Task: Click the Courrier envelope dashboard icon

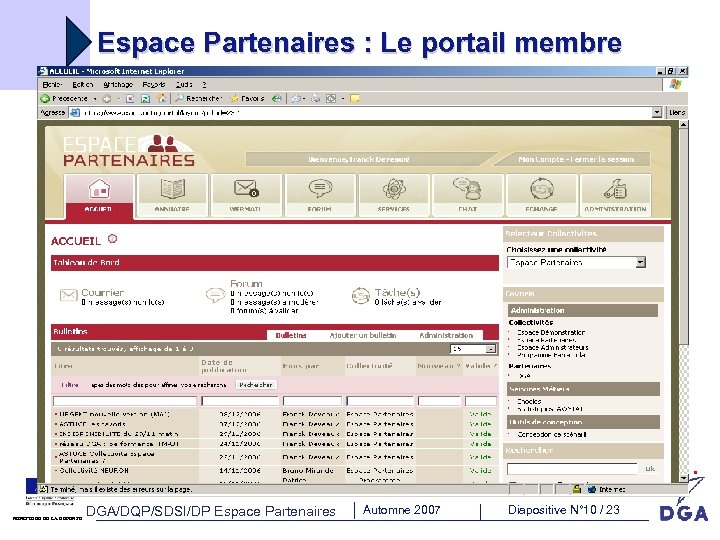Action: click(68, 295)
